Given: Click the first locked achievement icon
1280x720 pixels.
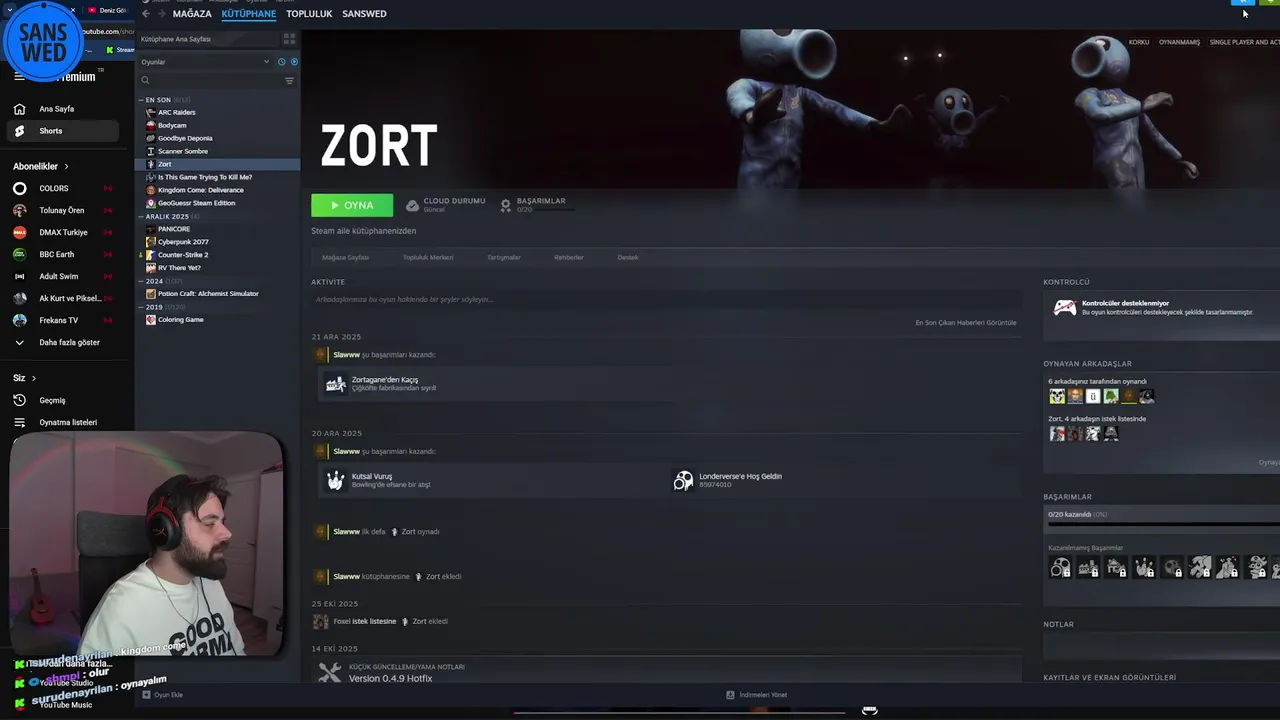Looking at the screenshot, I should (1060, 568).
